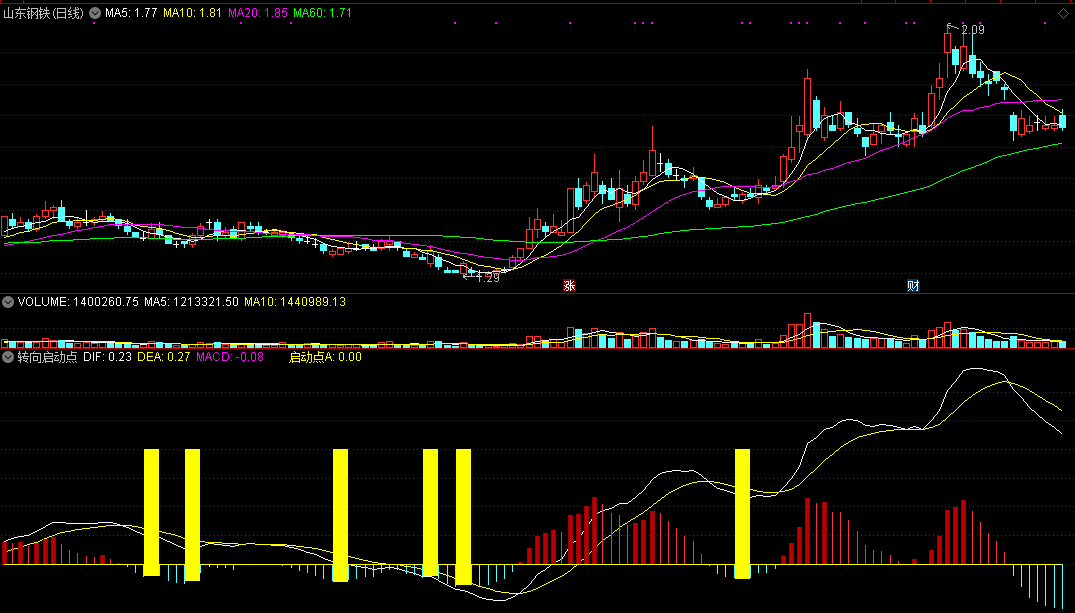Image resolution: width=1075 pixels, height=613 pixels.
Task: Click the MACD: -0.08 value
Action: [x=230, y=357]
